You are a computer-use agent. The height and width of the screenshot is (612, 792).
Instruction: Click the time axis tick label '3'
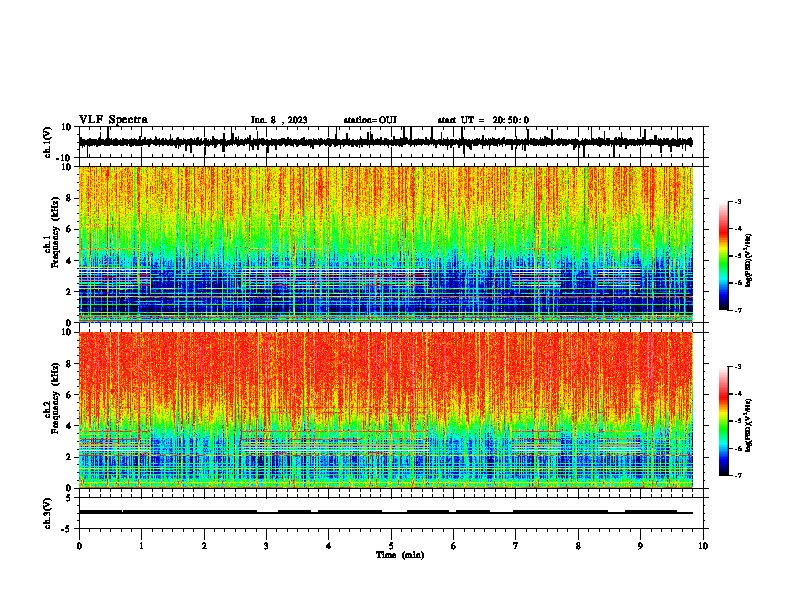coord(266,546)
